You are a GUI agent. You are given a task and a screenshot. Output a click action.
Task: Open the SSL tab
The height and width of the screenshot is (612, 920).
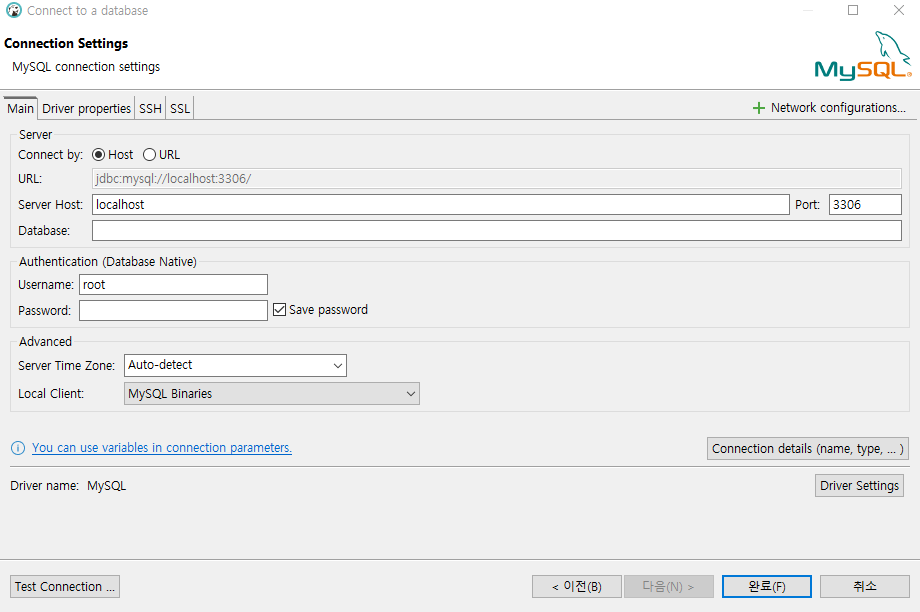[x=180, y=109]
